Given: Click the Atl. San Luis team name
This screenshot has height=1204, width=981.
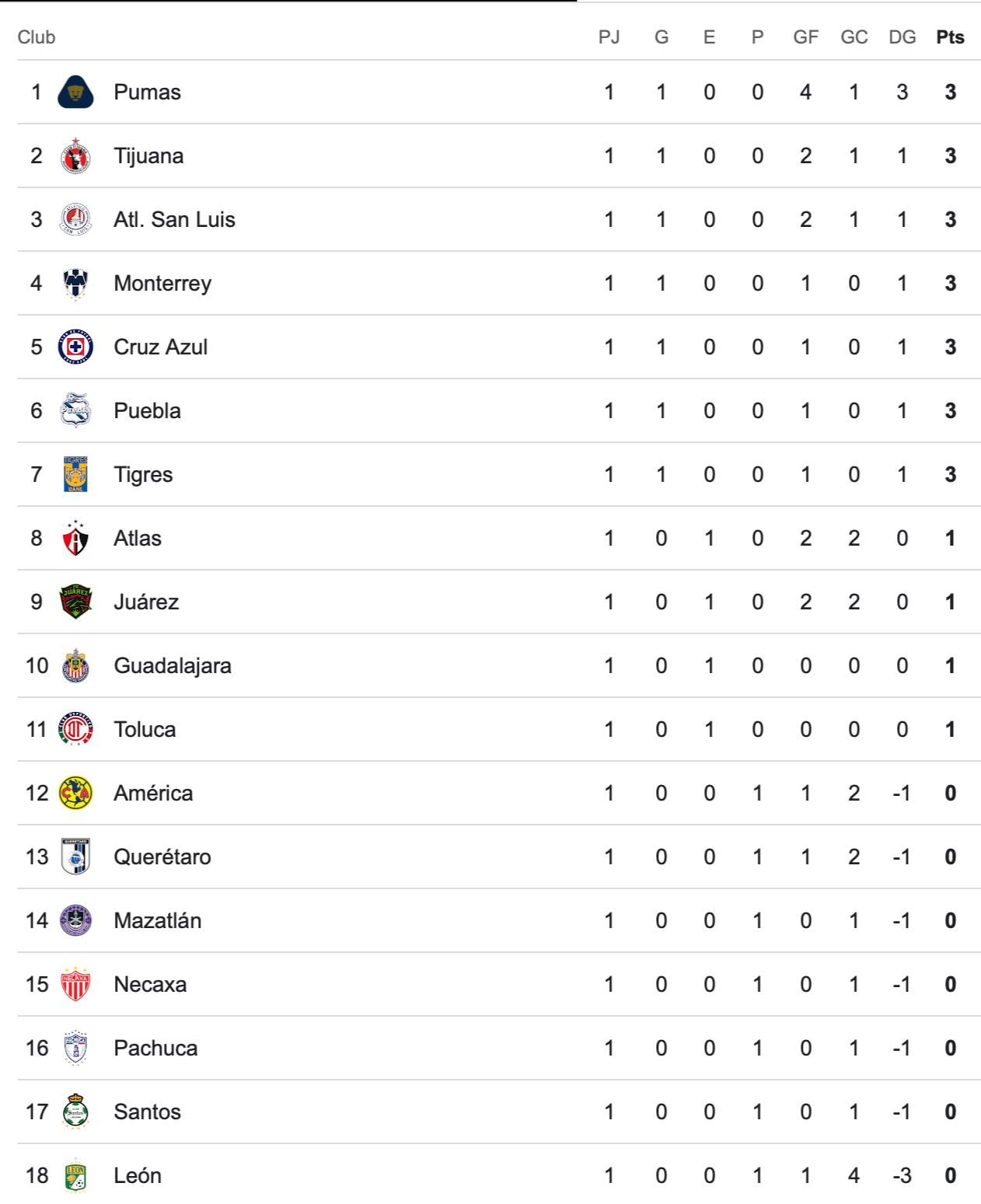Looking at the screenshot, I should pyautogui.click(x=174, y=219).
